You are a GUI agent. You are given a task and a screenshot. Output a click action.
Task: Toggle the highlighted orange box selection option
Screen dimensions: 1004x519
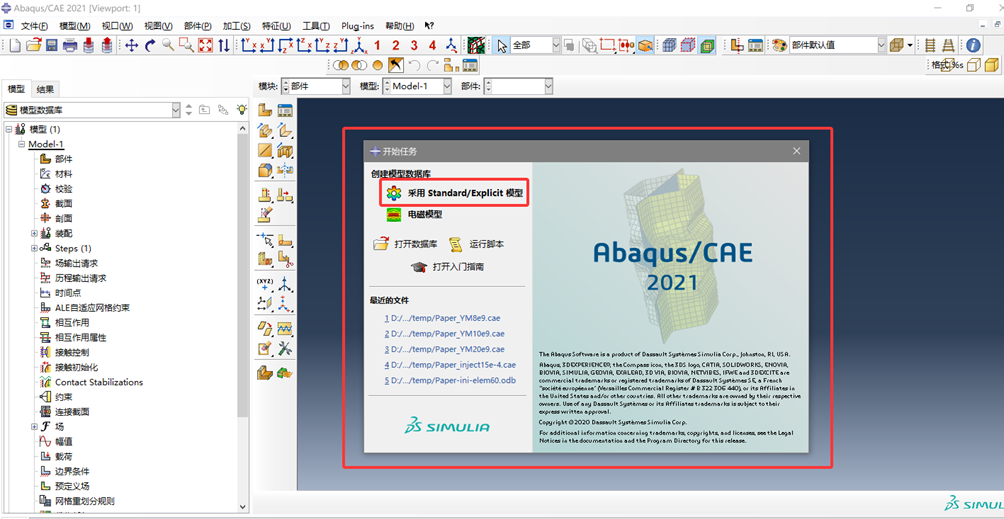tap(645, 45)
